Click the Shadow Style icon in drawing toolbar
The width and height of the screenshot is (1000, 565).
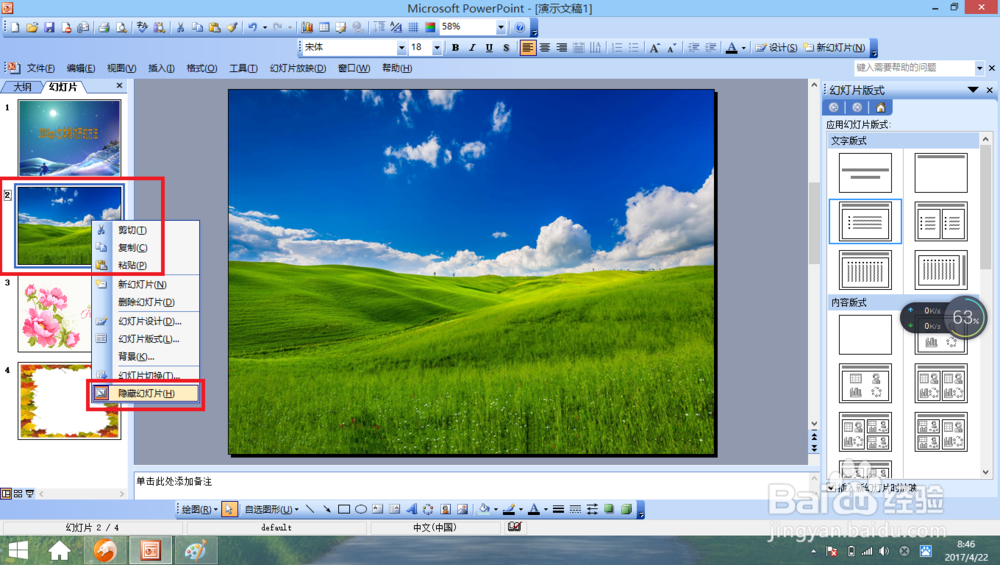(609, 509)
